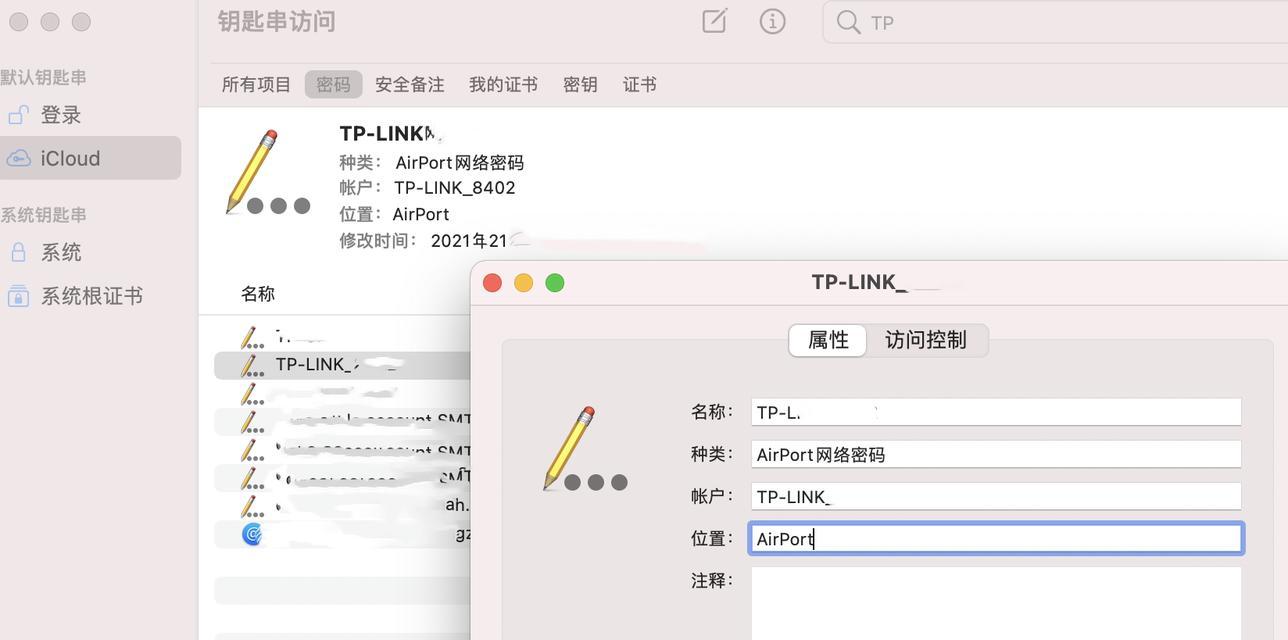This screenshot has width=1288, height=640.
Task: Minimize the TP-LINK_ detail window
Action: pyautogui.click(x=523, y=283)
